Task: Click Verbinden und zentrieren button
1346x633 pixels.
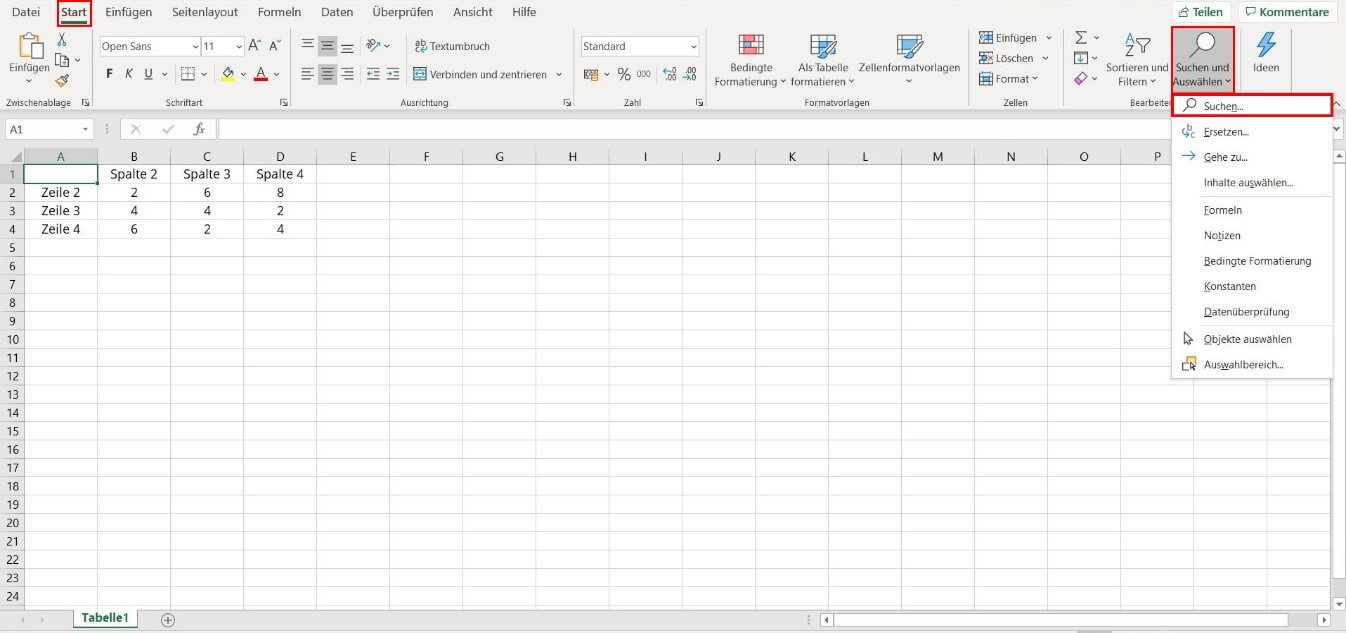Action: pos(480,74)
